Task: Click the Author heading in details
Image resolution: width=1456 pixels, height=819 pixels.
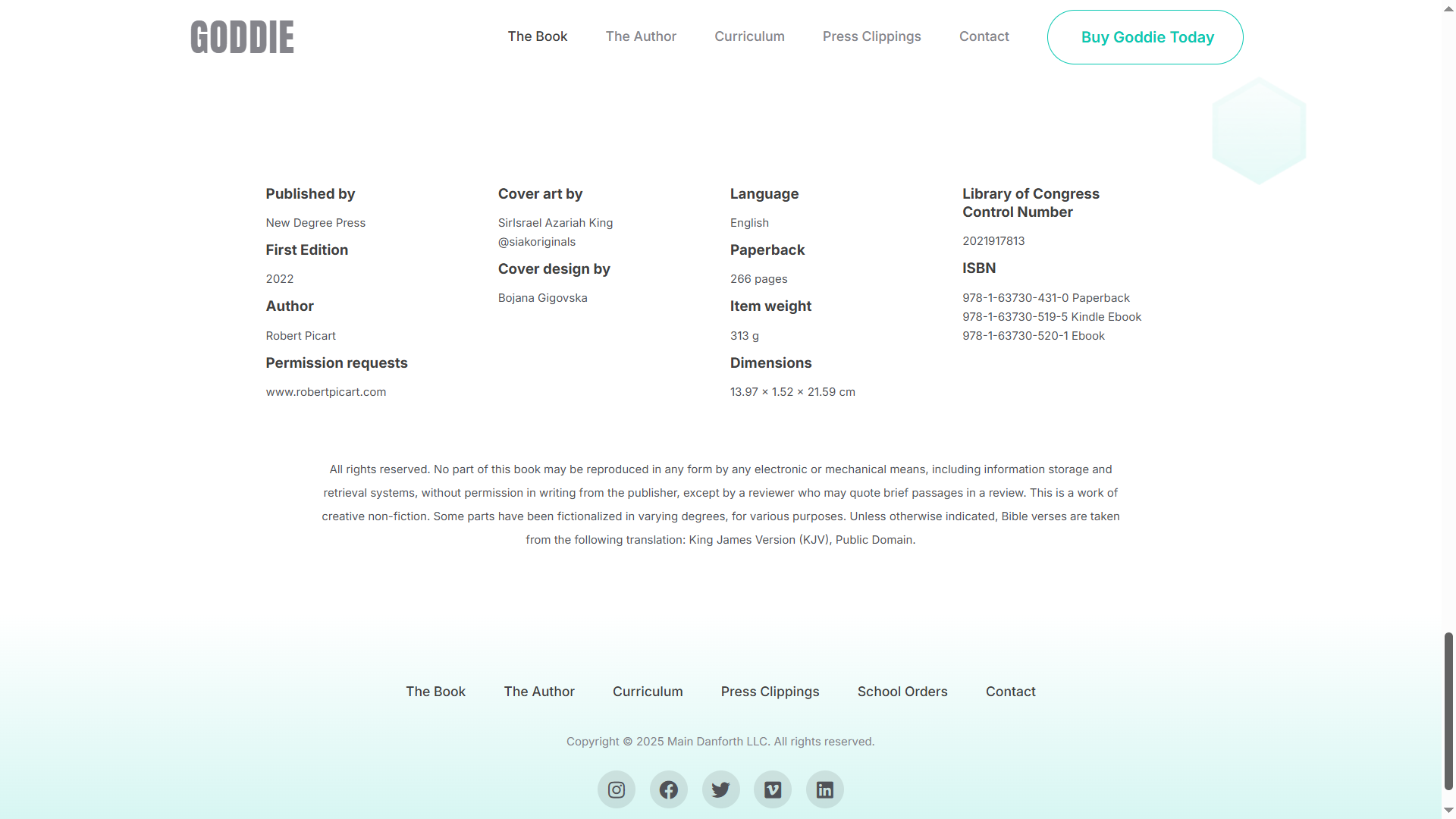Action: [x=290, y=306]
